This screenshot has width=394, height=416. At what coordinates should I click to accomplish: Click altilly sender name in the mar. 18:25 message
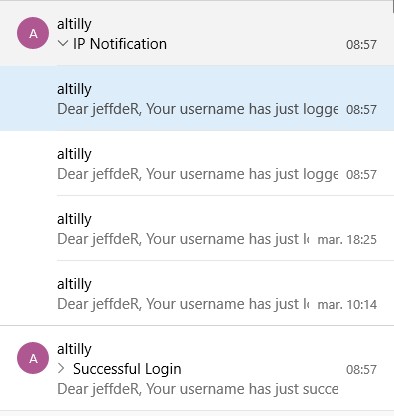[74, 219]
